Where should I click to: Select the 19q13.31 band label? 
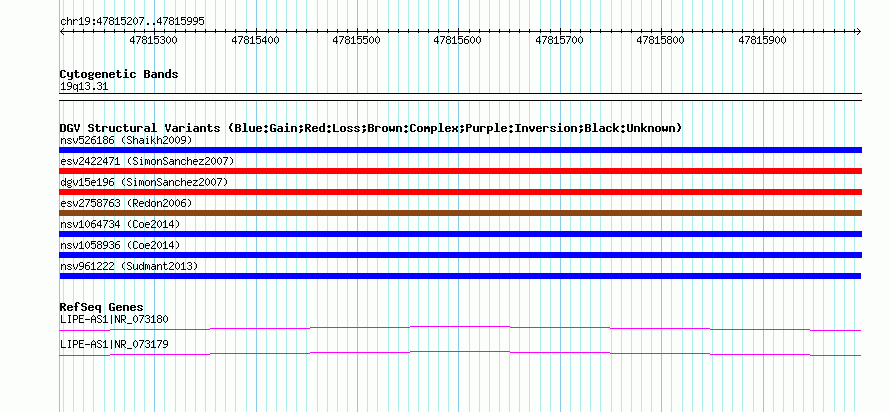(84, 87)
